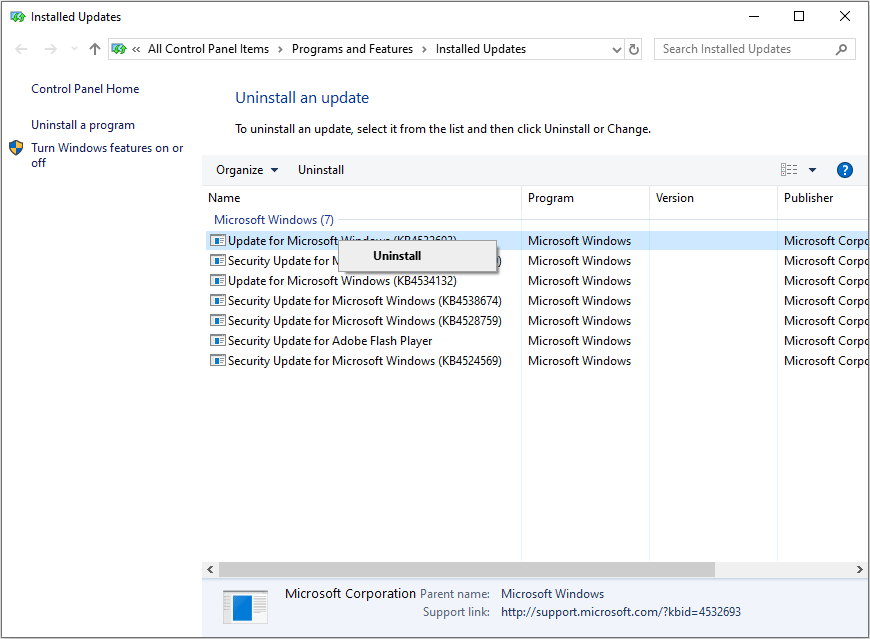Collapse the Microsoft Windows (7) group
Image resolution: width=870 pixels, height=639 pixels.
point(274,220)
